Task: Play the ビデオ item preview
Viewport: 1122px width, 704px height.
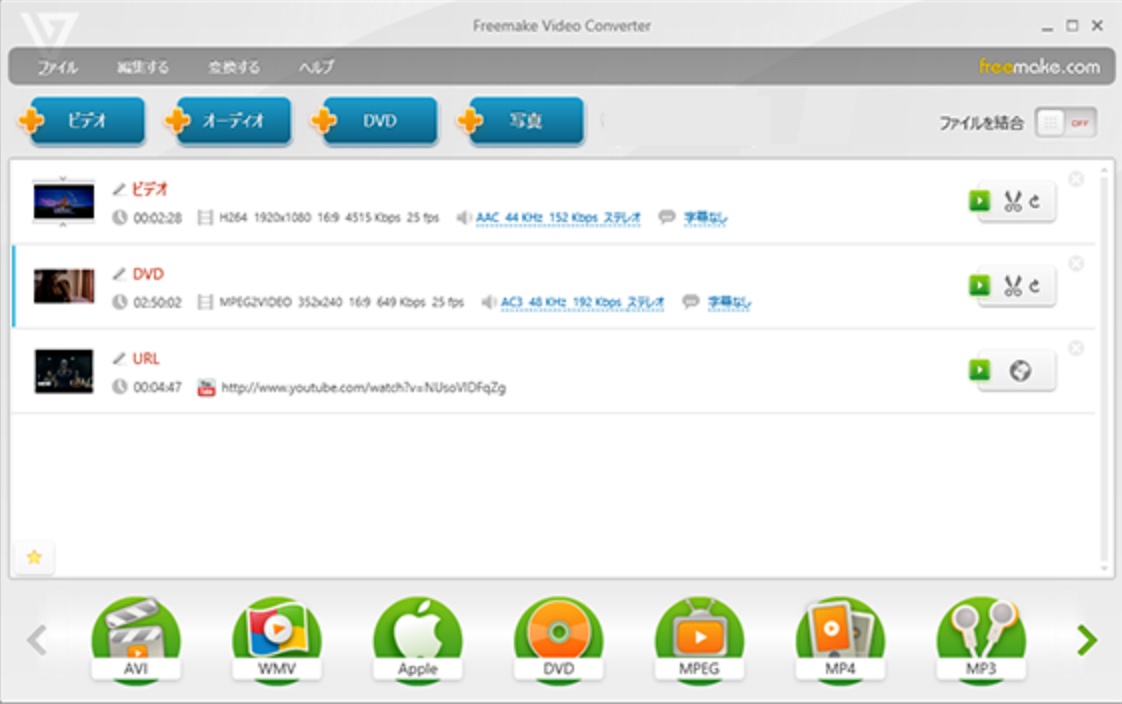Action: pyautogui.click(x=980, y=201)
